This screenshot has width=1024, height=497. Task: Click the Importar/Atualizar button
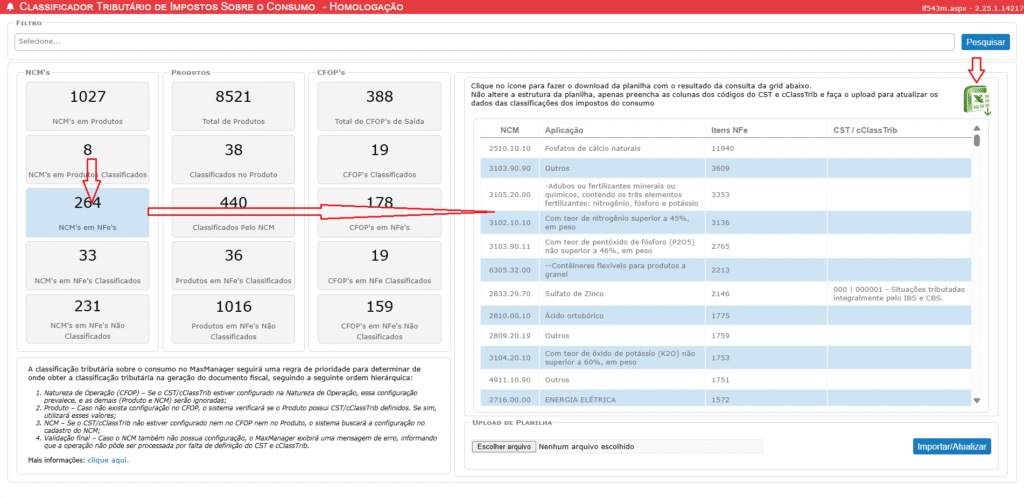tap(951, 446)
